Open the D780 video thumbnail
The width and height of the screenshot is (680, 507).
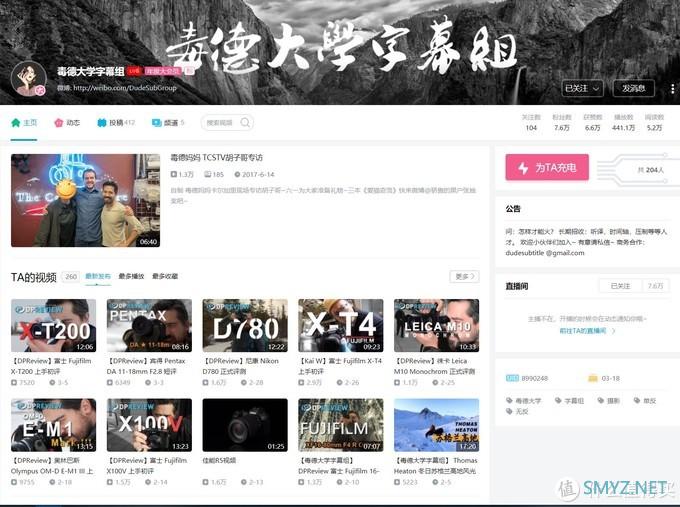(x=245, y=325)
